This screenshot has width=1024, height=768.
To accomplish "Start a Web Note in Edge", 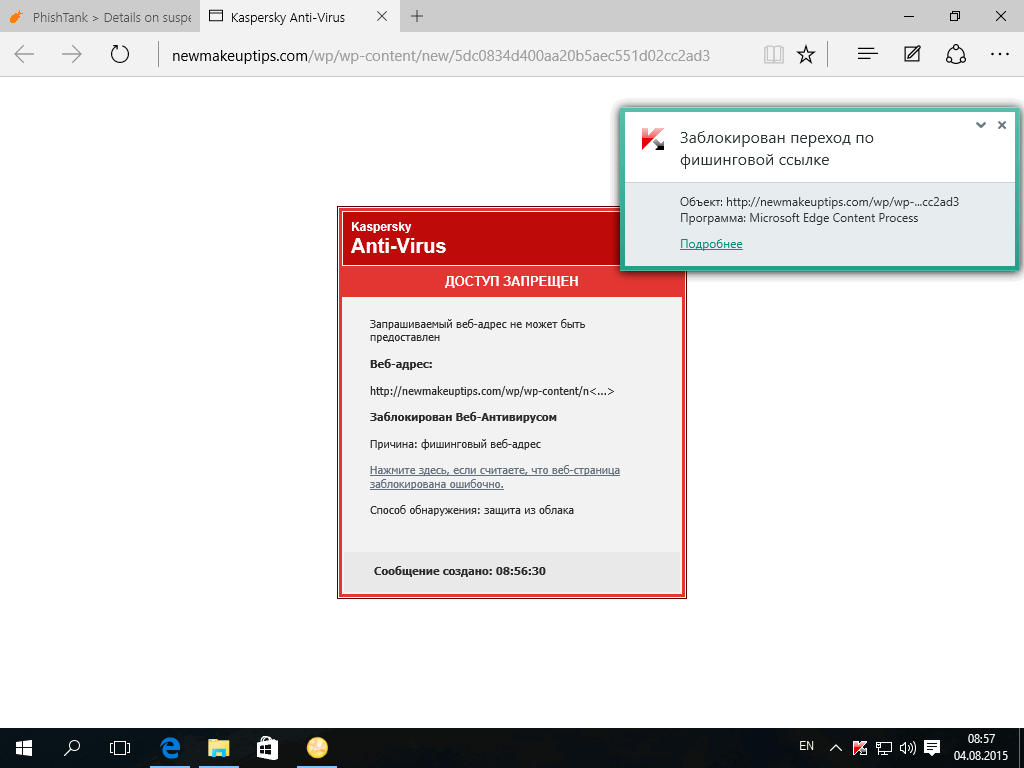I will (x=911, y=55).
